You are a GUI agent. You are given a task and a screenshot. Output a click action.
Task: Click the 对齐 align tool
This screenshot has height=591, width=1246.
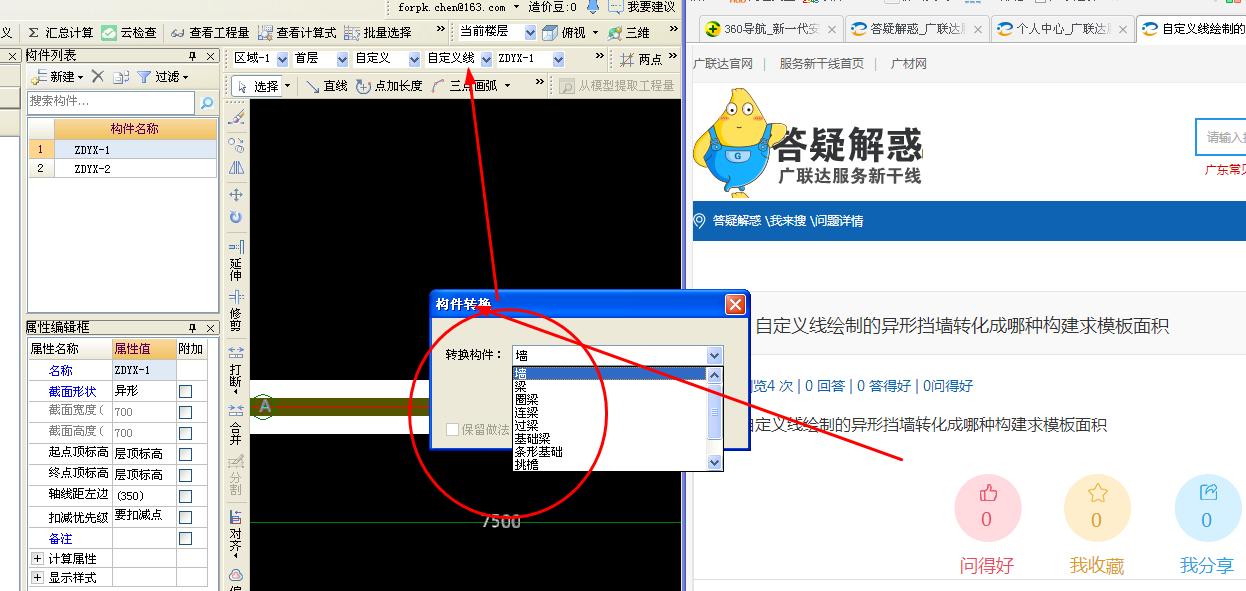(236, 533)
